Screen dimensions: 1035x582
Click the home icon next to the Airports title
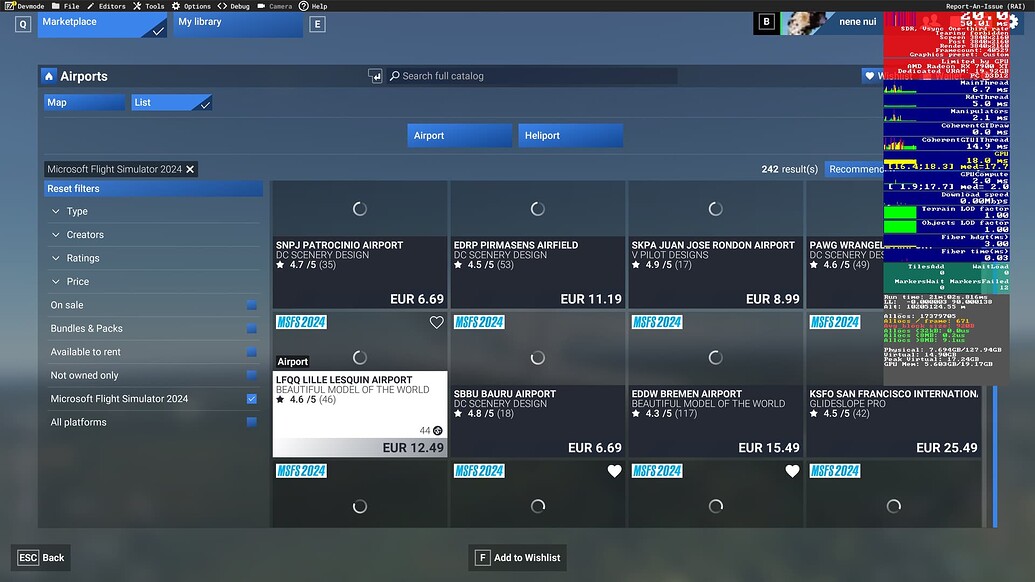(48, 75)
